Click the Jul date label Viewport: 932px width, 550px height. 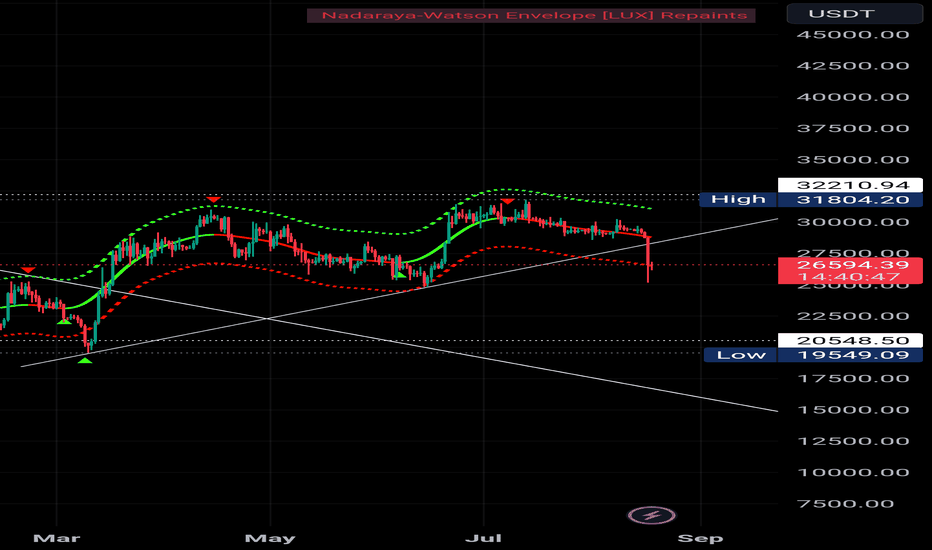[x=483, y=538]
